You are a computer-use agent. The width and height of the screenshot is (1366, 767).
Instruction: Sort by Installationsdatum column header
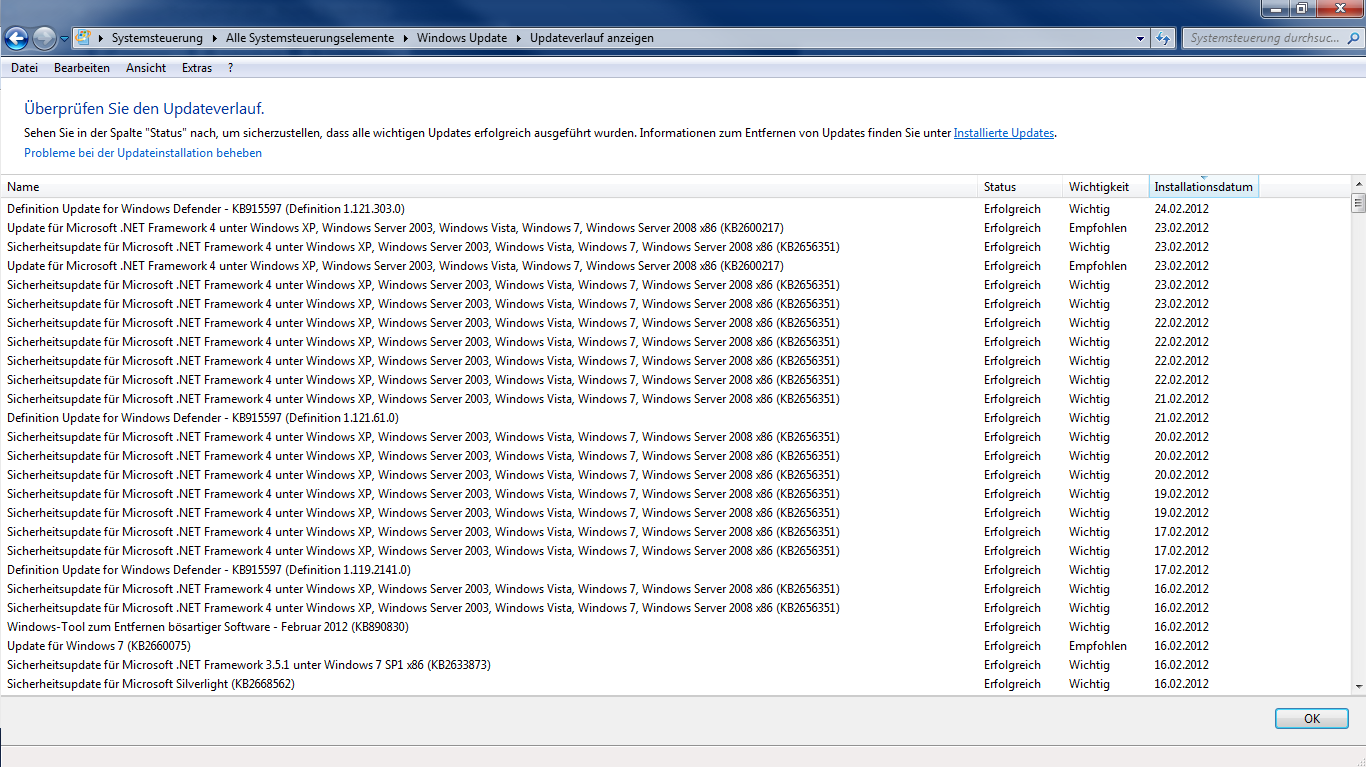click(x=1204, y=187)
